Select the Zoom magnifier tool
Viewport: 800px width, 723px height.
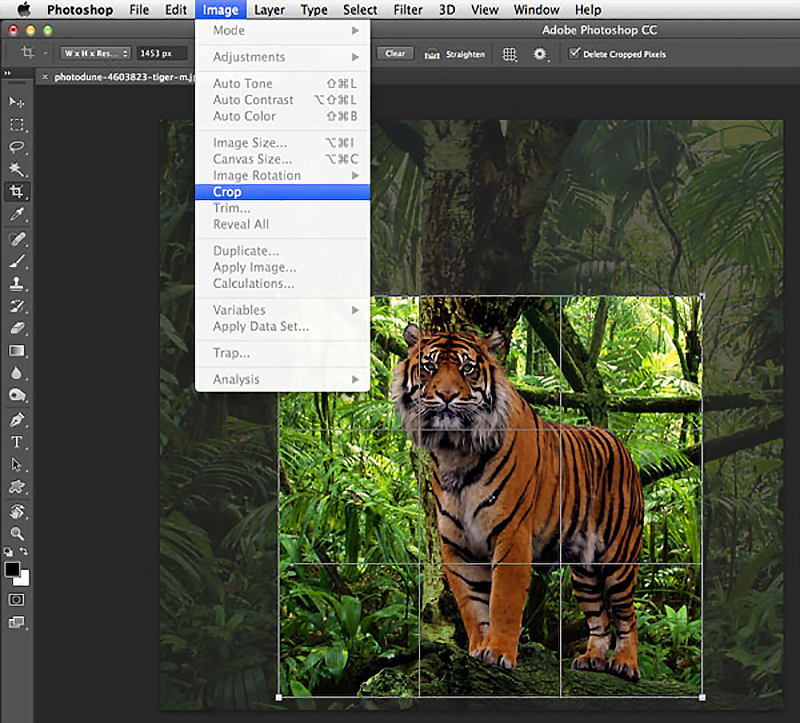pyautogui.click(x=16, y=534)
